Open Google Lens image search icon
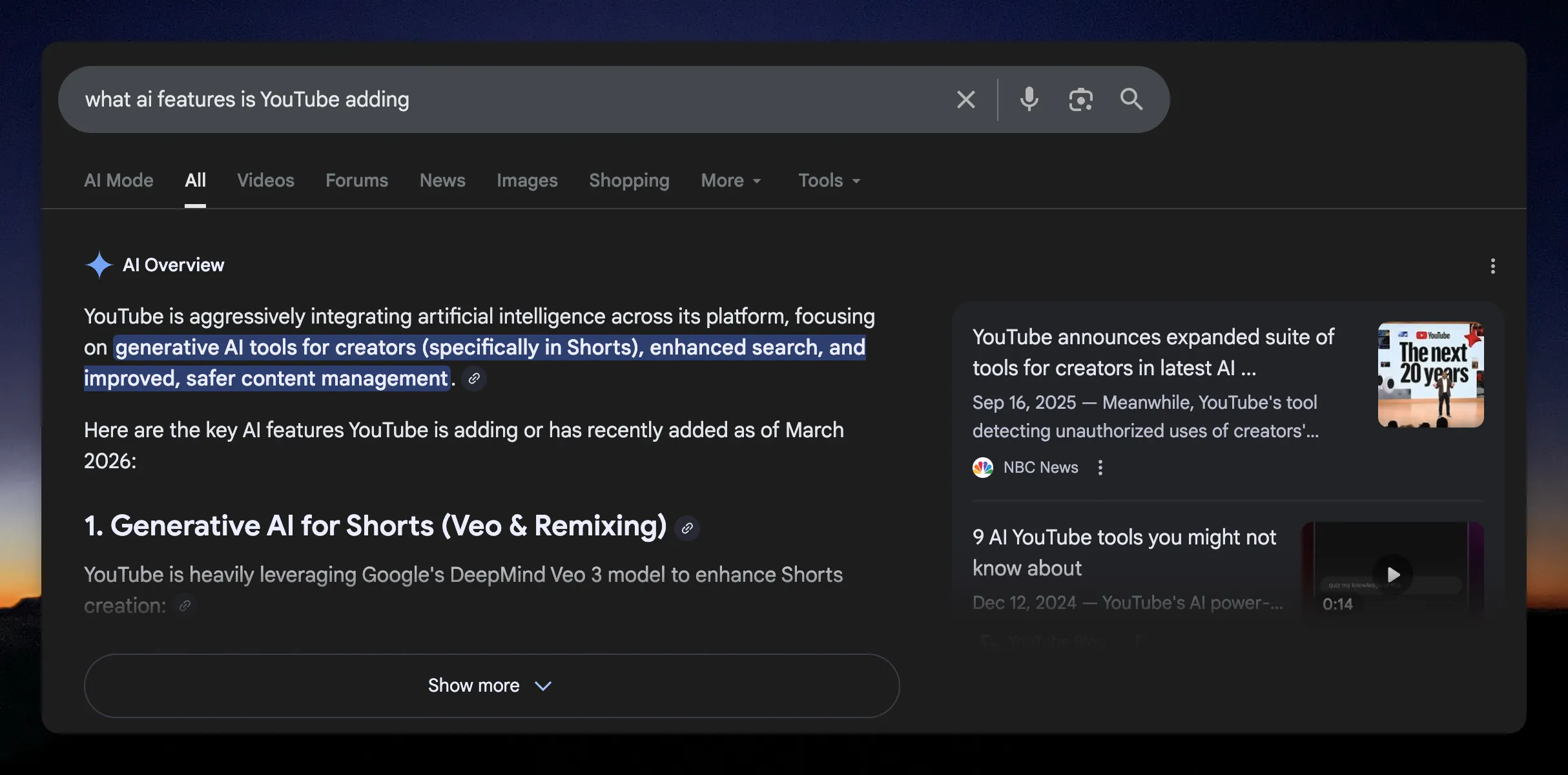1568x775 pixels. (1080, 99)
